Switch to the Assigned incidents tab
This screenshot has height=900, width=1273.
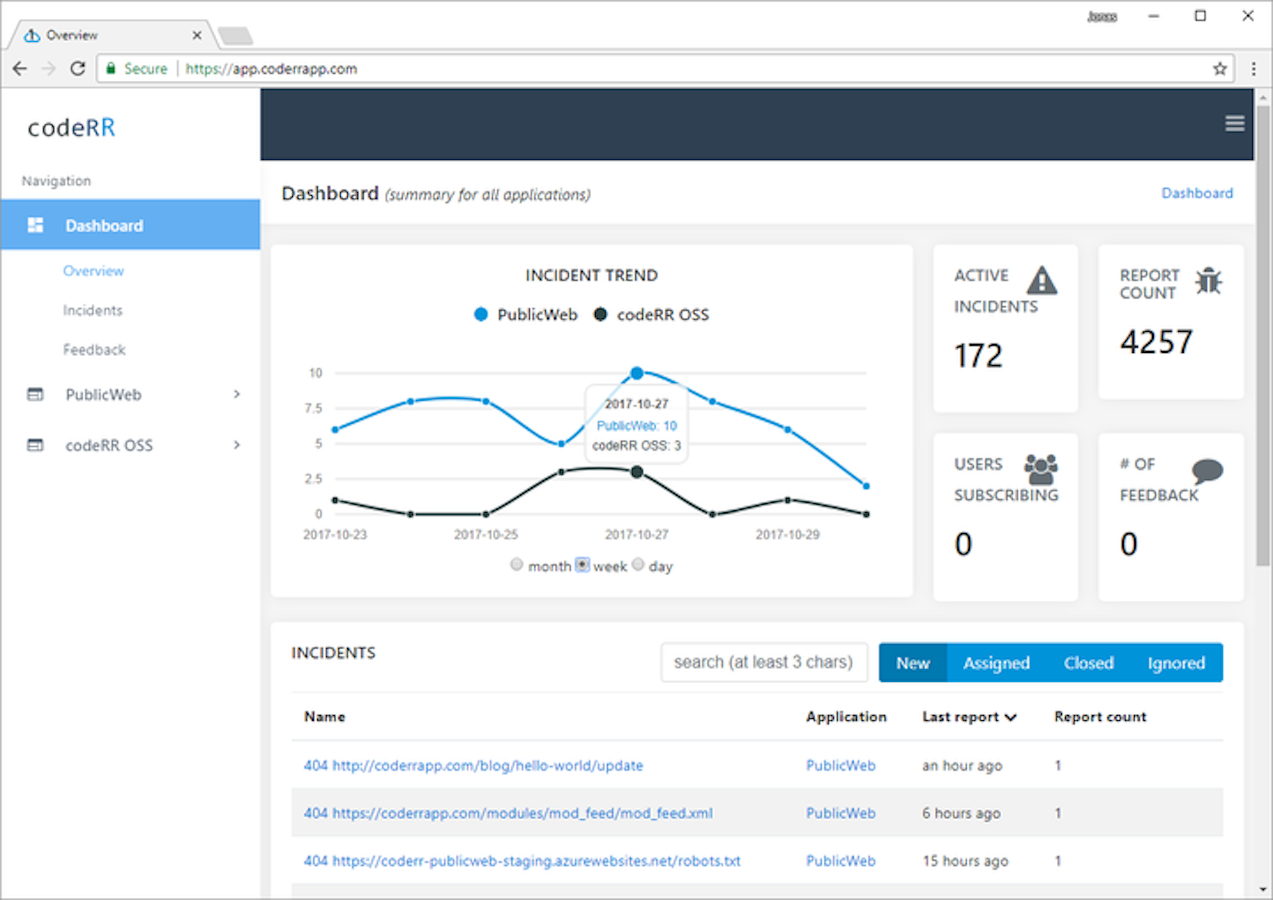pyautogui.click(x=996, y=663)
